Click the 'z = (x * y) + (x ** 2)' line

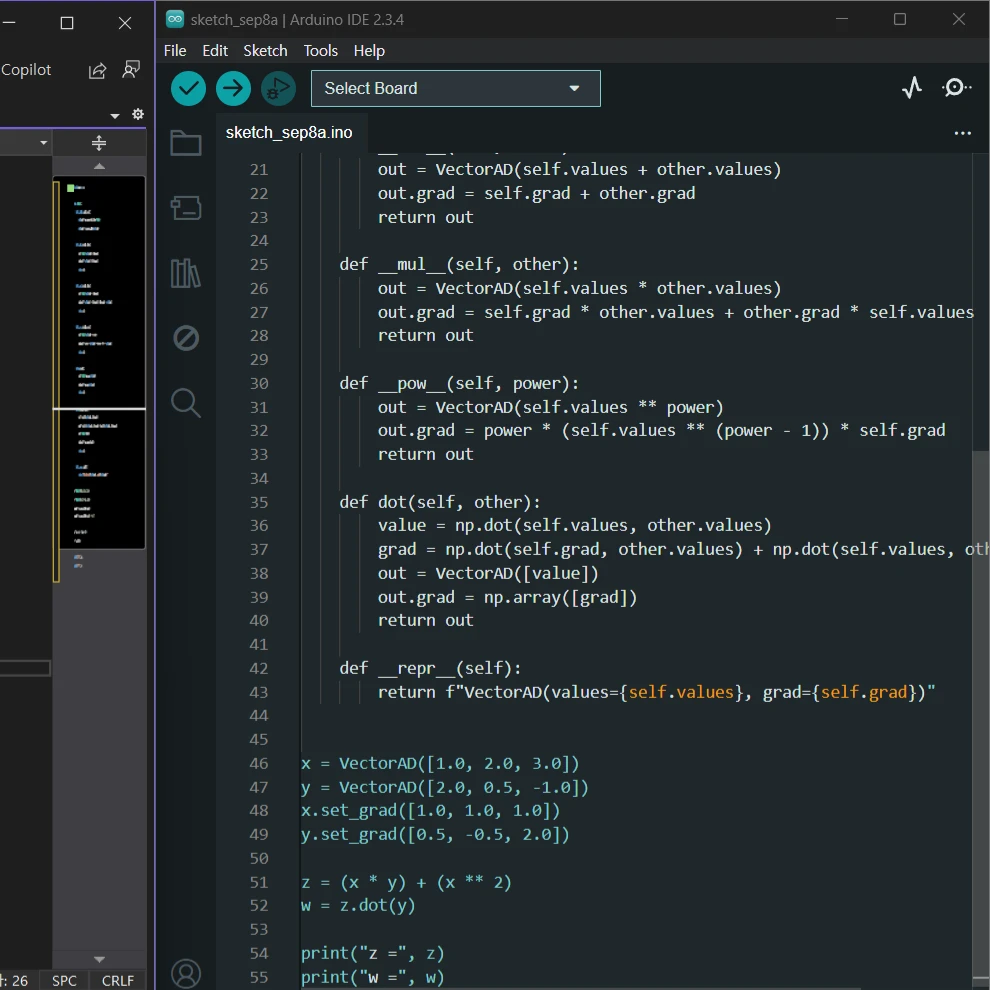[406, 882]
